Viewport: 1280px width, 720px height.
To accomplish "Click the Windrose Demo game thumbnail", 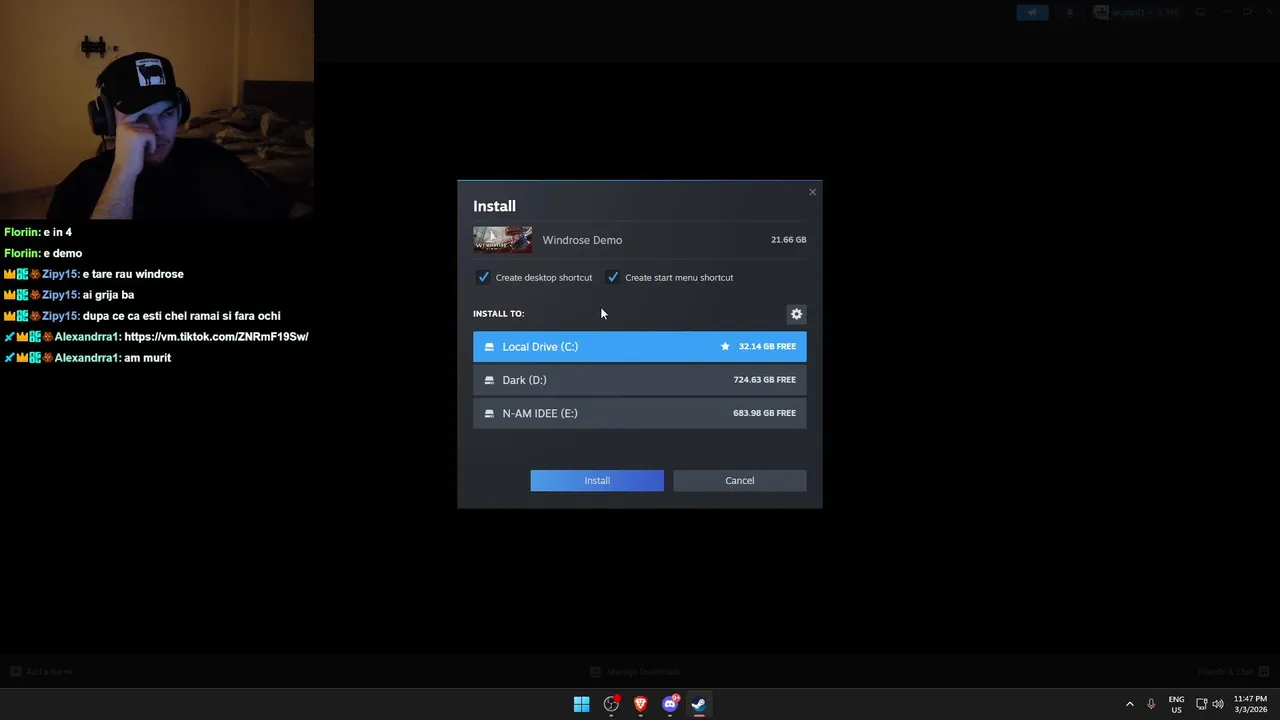I will pos(502,240).
